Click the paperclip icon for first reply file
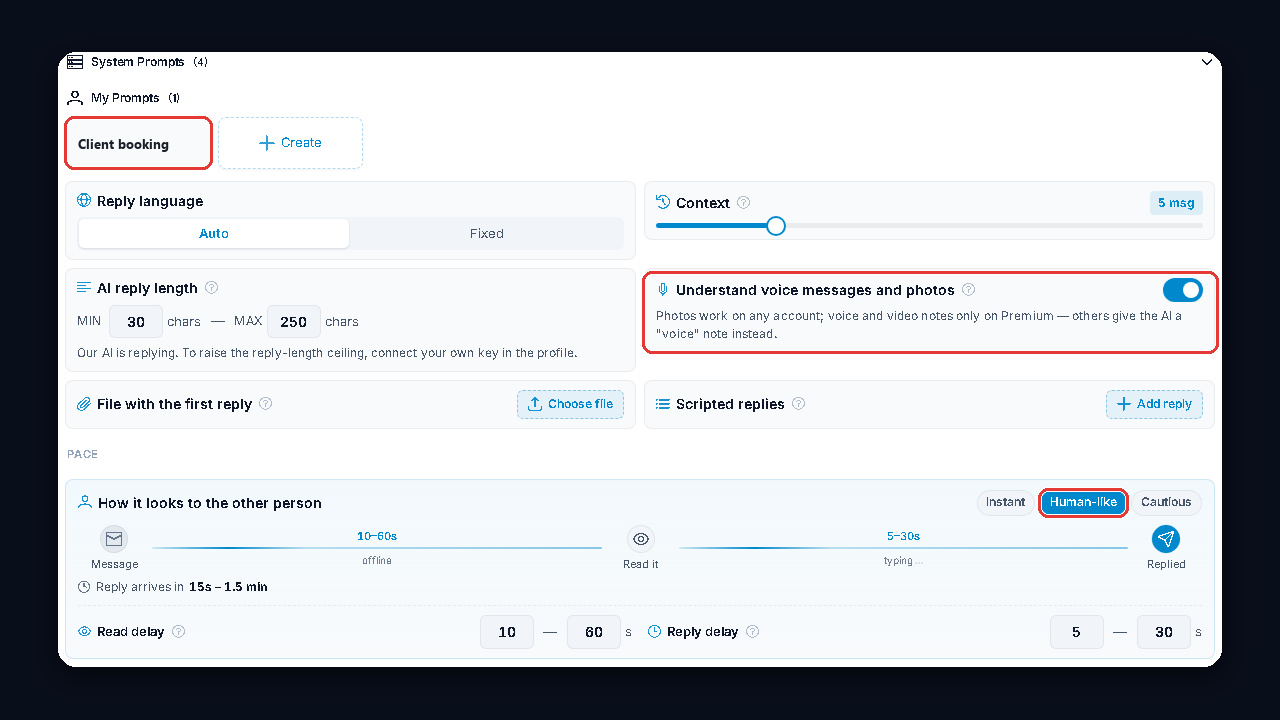Screen dimensions: 1280x720 click(84, 404)
